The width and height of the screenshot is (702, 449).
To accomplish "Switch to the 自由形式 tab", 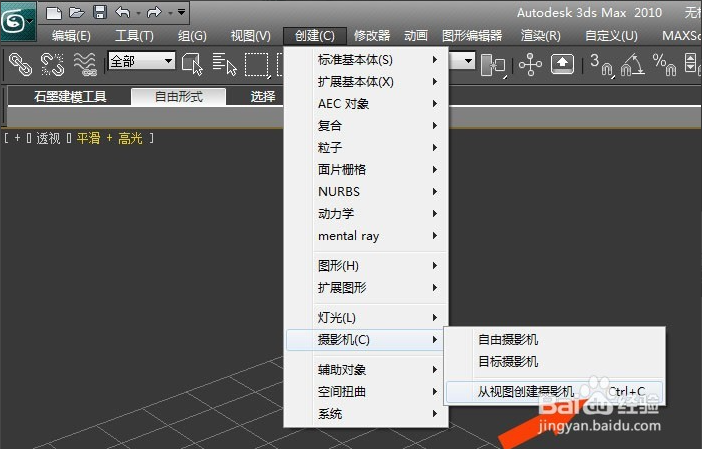I will pyautogui.click(x=179, y=96).
